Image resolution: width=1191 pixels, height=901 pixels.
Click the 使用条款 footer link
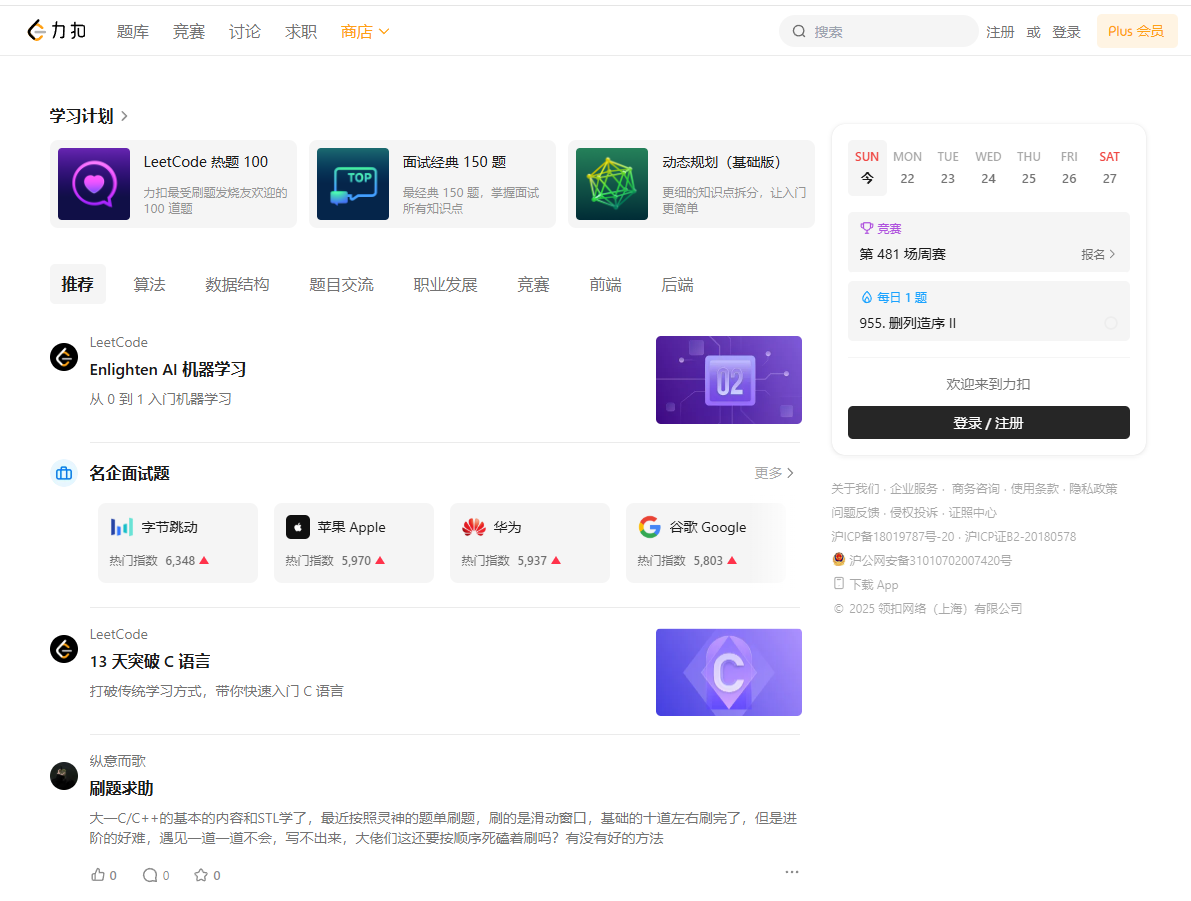pyautogui.click(x=1035, y=488)
